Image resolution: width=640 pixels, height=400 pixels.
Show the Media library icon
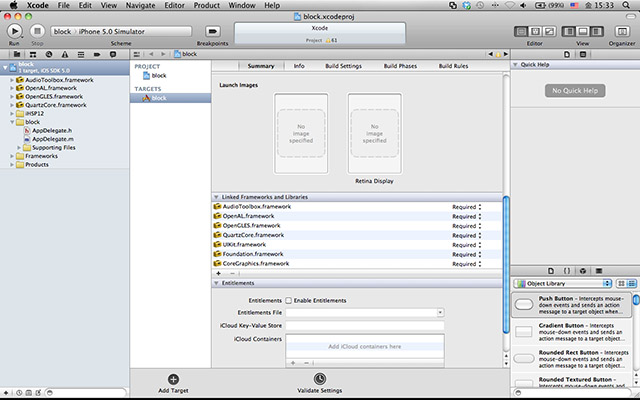coord(599,271)
